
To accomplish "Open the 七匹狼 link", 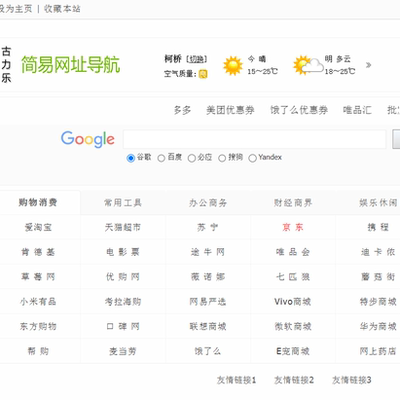I will pos(293,277).
